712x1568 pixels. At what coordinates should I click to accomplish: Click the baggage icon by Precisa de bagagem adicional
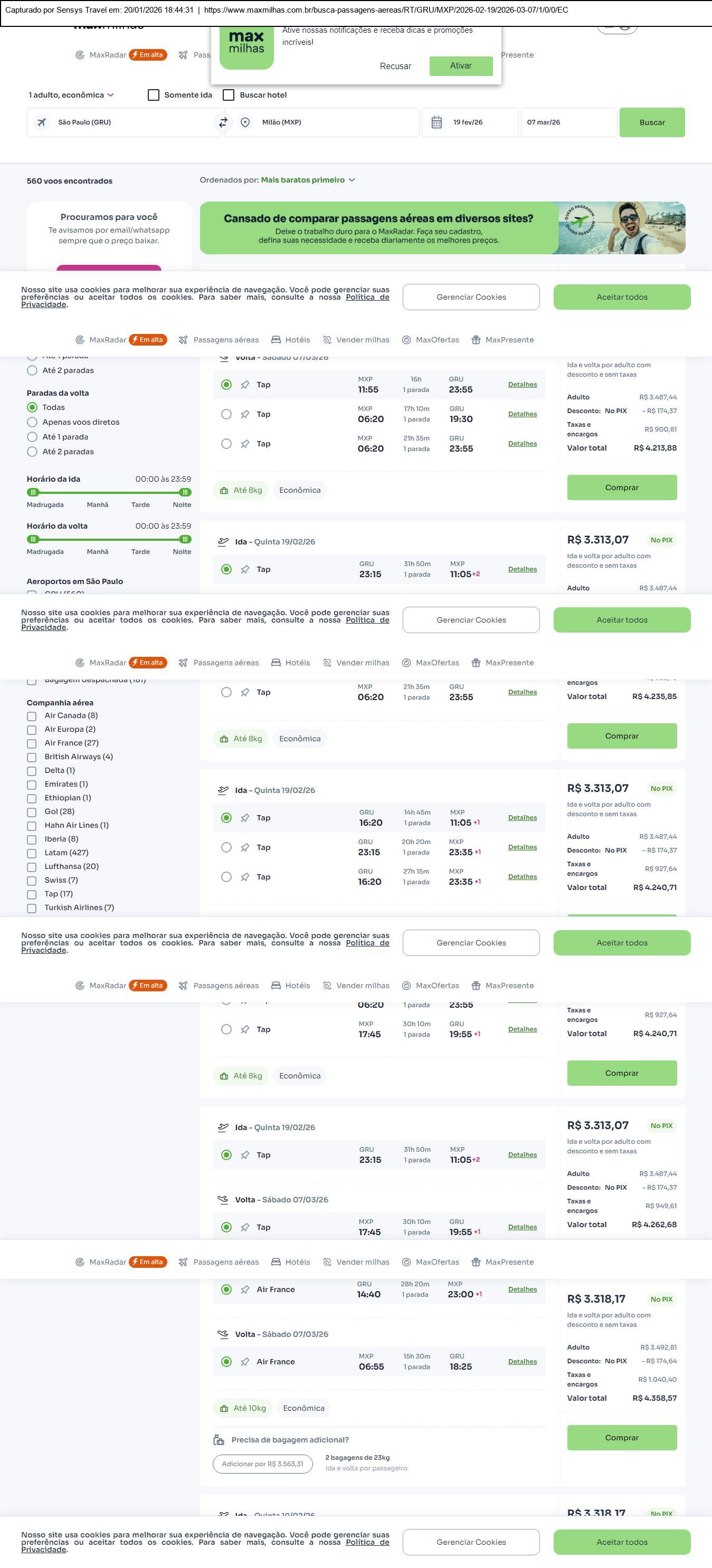[x=219, y=1440]
